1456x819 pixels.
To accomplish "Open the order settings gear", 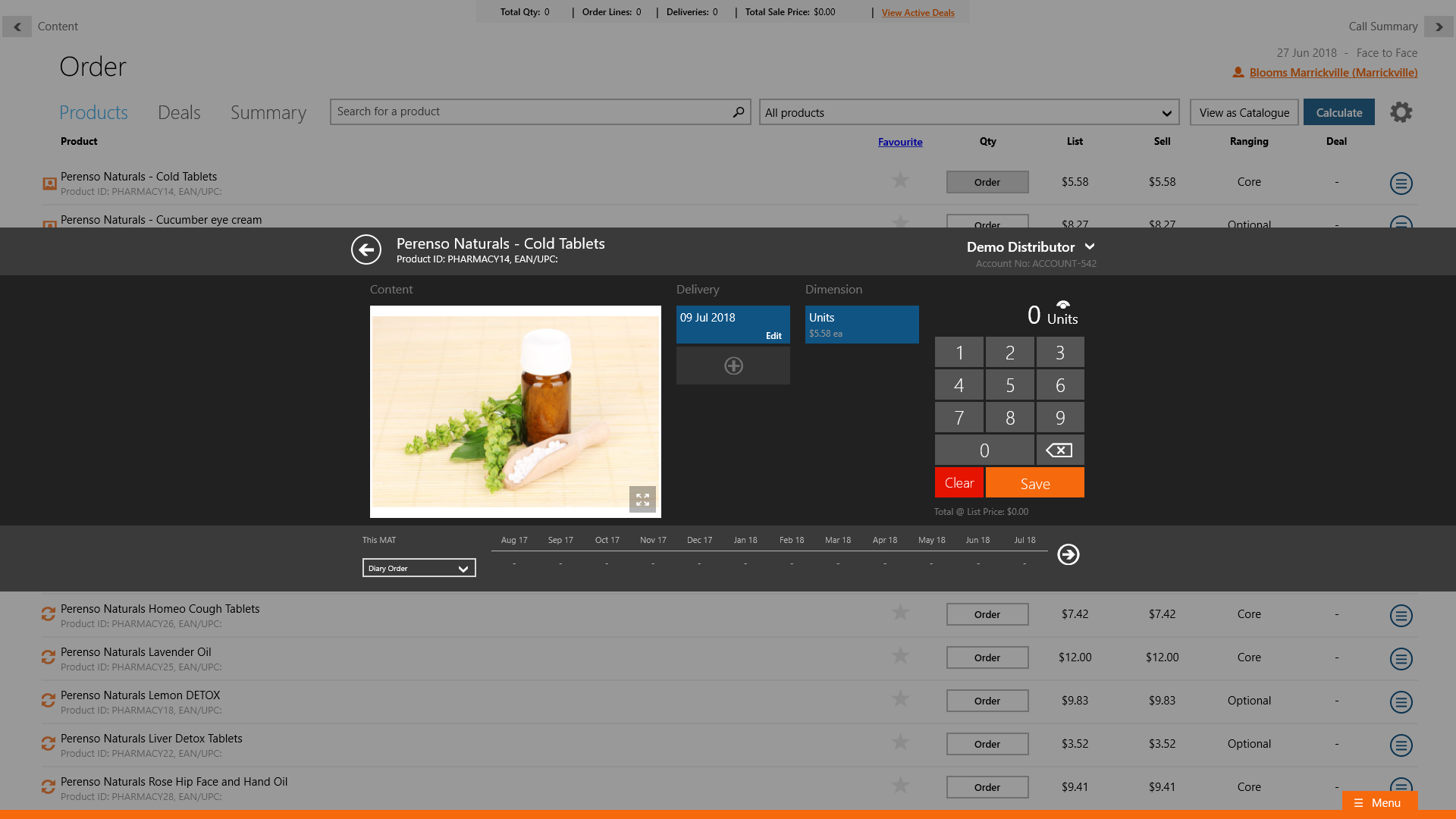I will 1401,112.
